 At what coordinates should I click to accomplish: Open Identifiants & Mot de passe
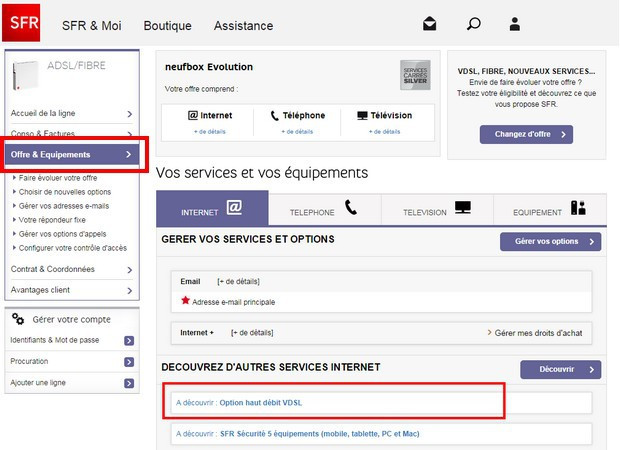[55, 340]
